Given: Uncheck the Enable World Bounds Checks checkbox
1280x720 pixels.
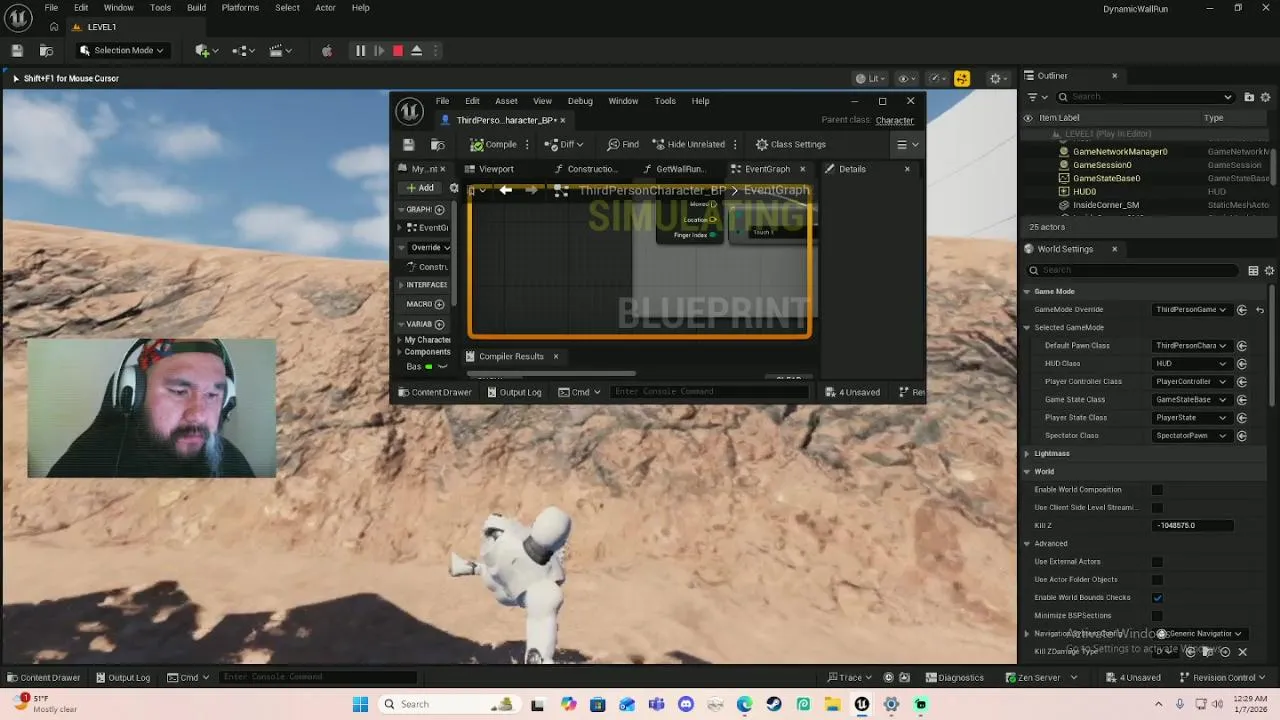Looking at the screenshot, I should coord(1157,598).
